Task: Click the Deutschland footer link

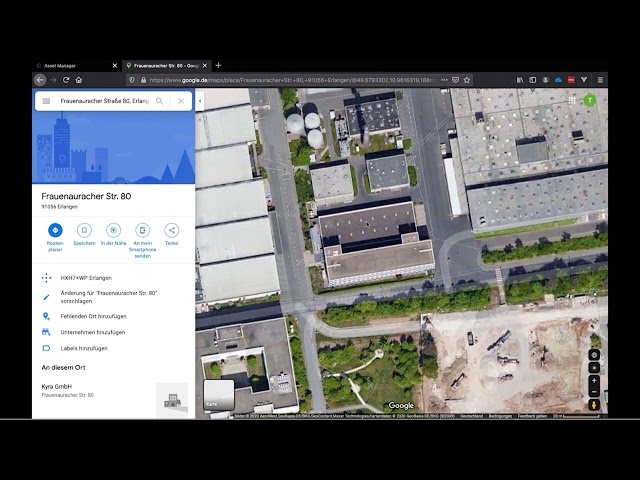Action: (x=471, y=416)
